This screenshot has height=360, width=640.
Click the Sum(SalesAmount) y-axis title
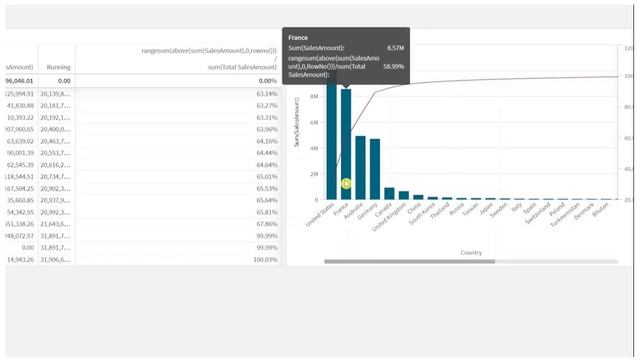point(297,122)
